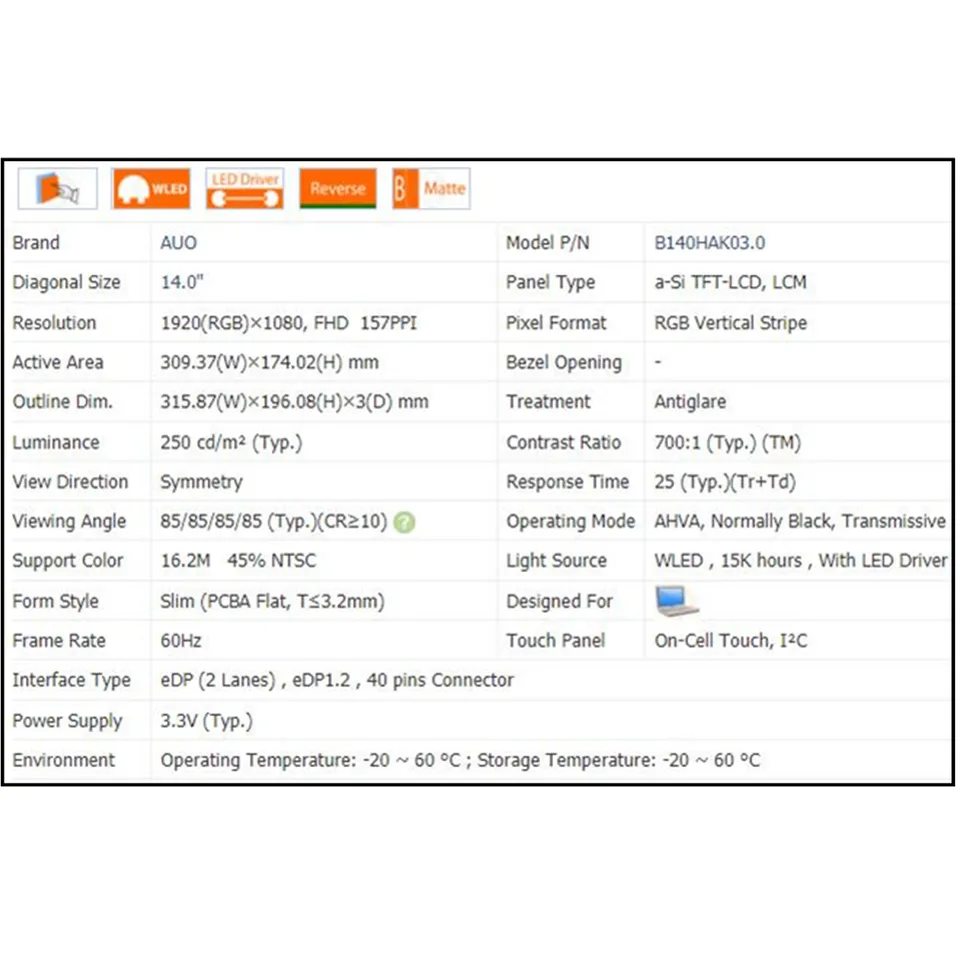This screenshot has height=960, width=960.
Task: Click the Matte surface badge
Action: (432, 189)
